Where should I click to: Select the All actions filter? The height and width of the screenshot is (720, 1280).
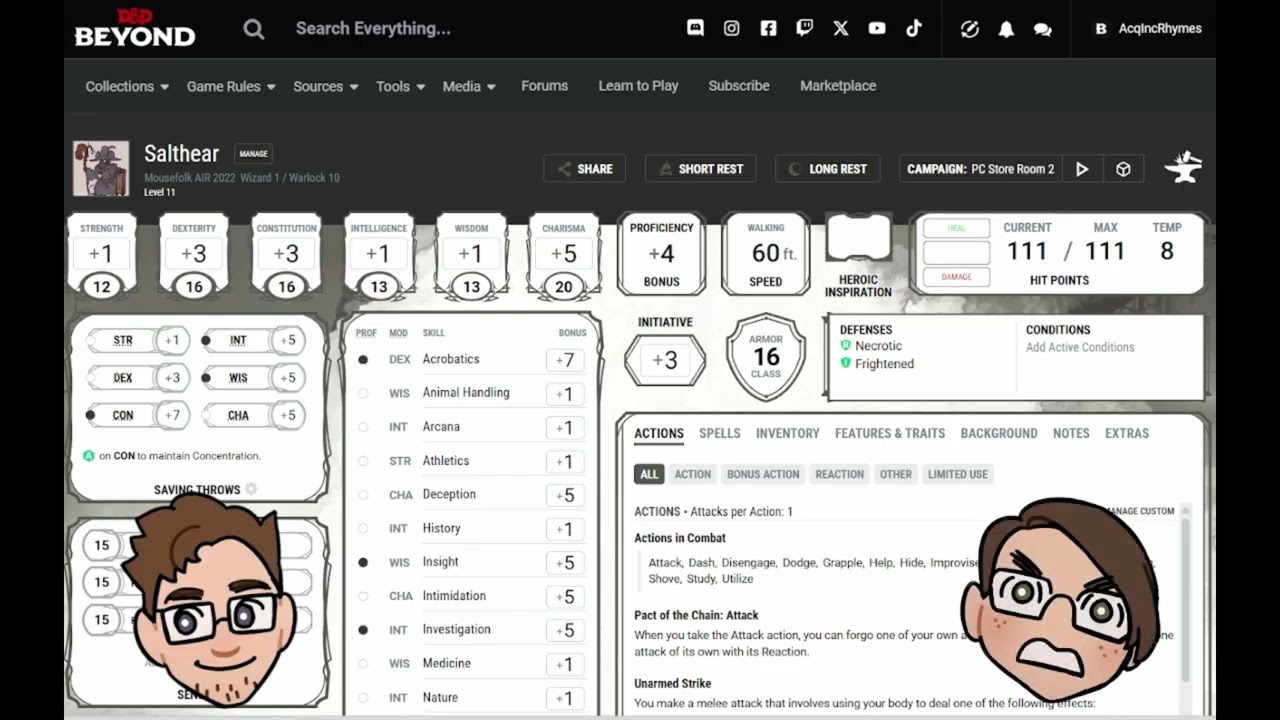tap(650, 474)
